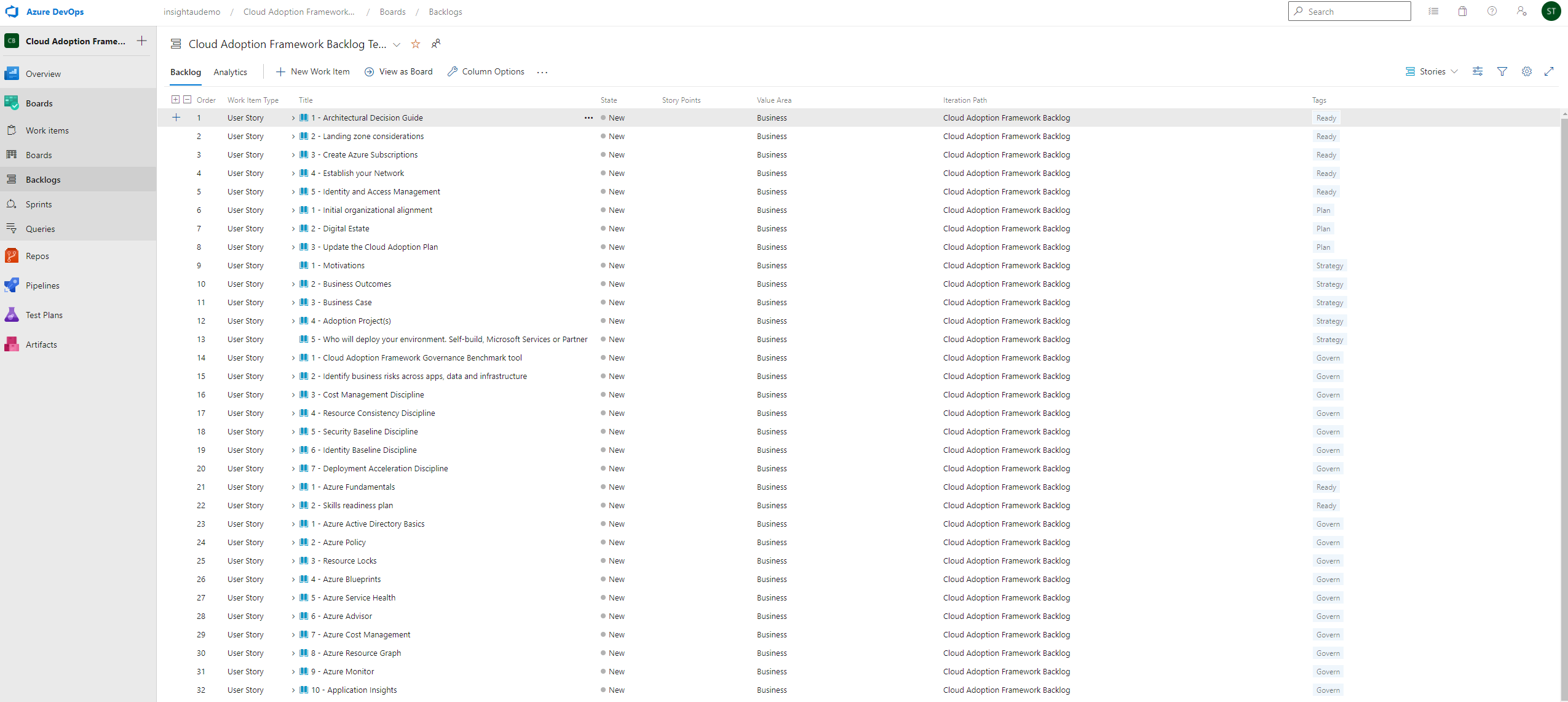Click Govern tag on Azure Advisor row
This screenshot has width=1568, height=702.
pos(1328,616)
